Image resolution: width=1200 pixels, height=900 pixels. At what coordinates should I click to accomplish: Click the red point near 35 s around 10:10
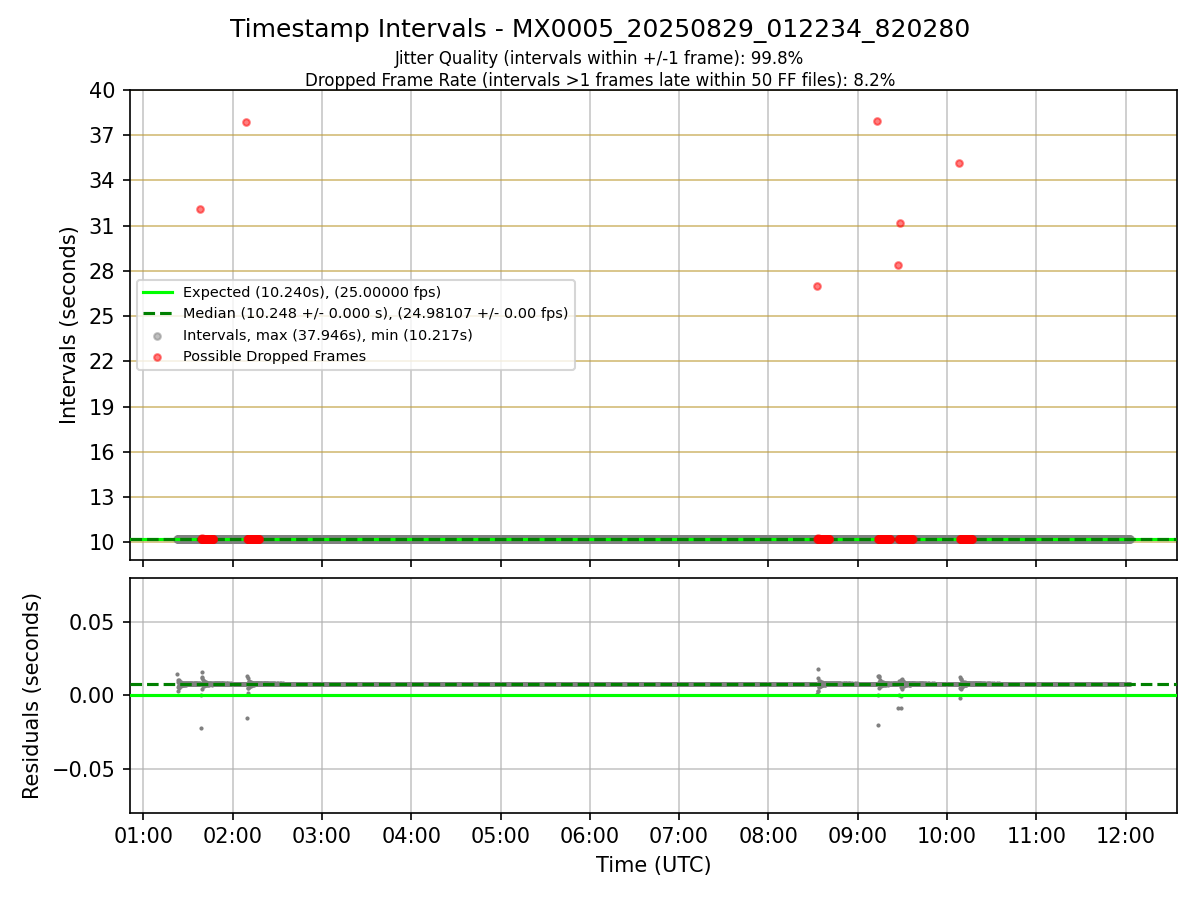click(959, 163)
